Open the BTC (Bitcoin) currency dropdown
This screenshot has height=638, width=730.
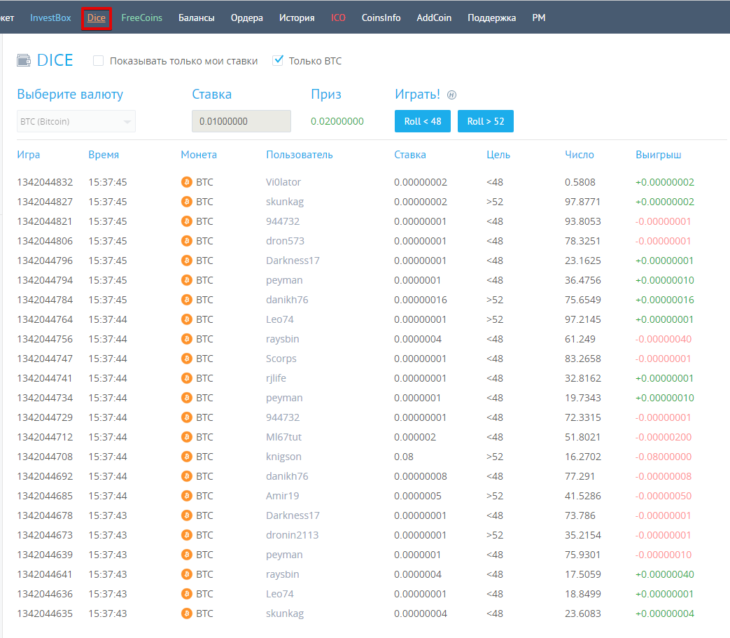coord(76,122)
